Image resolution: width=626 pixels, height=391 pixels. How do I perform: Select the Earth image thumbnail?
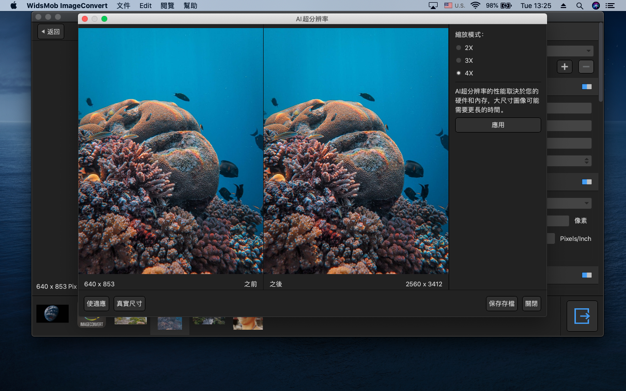coord(52,314)
